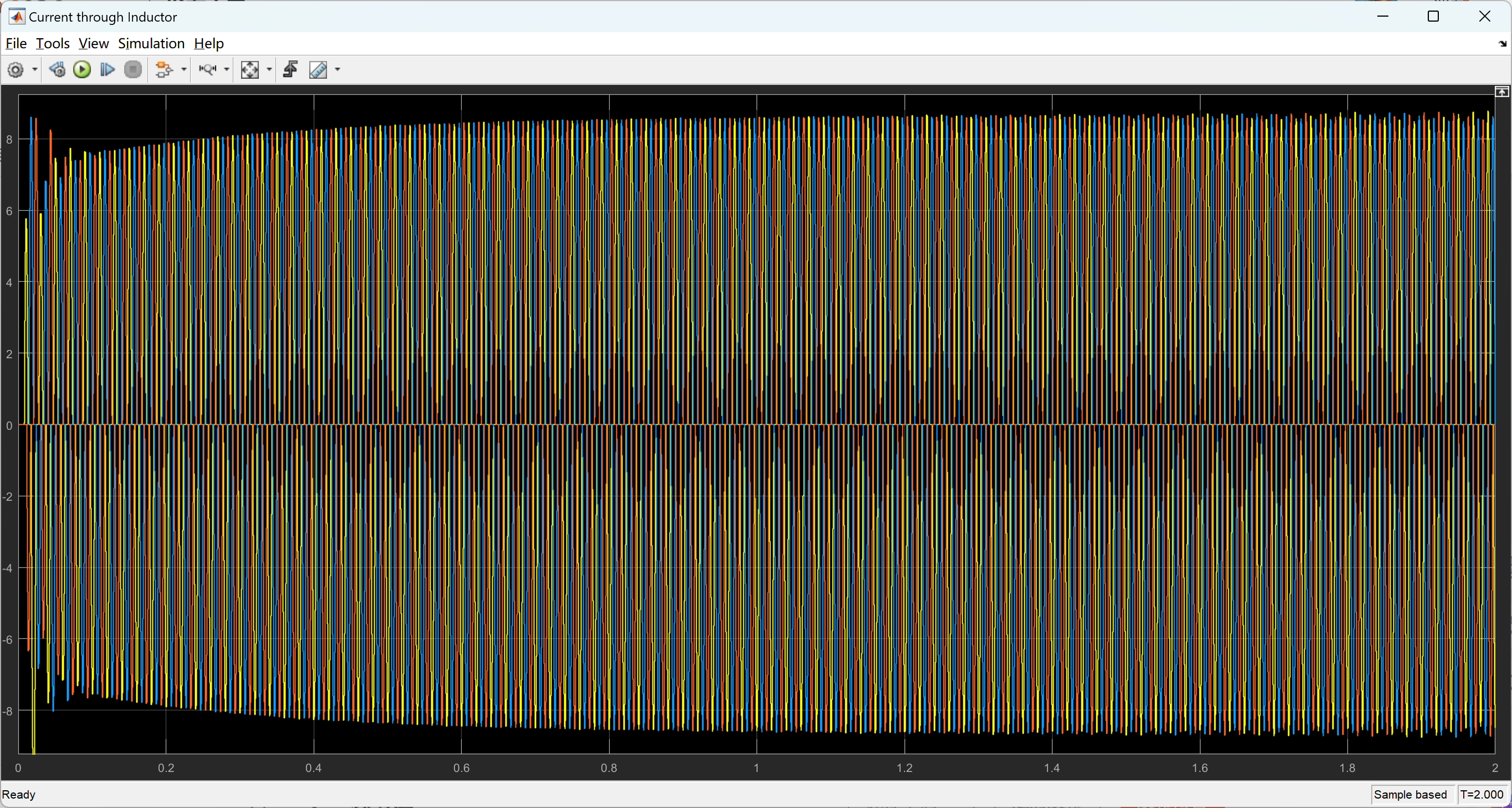This screenshot has height=808, width=1512.
Task: Expand the Scale axes dropdown arrow
Action: [x=269, y=70]
